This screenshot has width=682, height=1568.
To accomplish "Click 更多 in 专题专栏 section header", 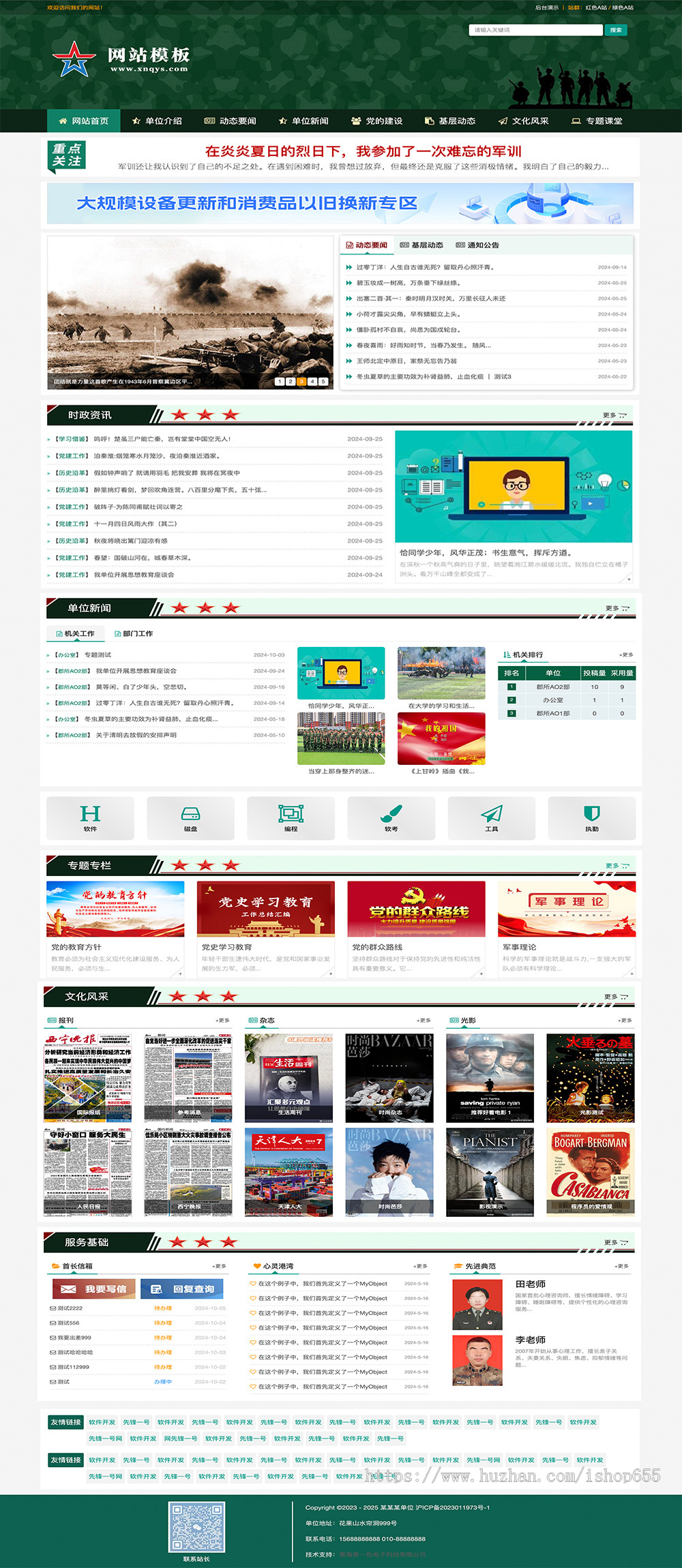I will [x=617, y=866].
